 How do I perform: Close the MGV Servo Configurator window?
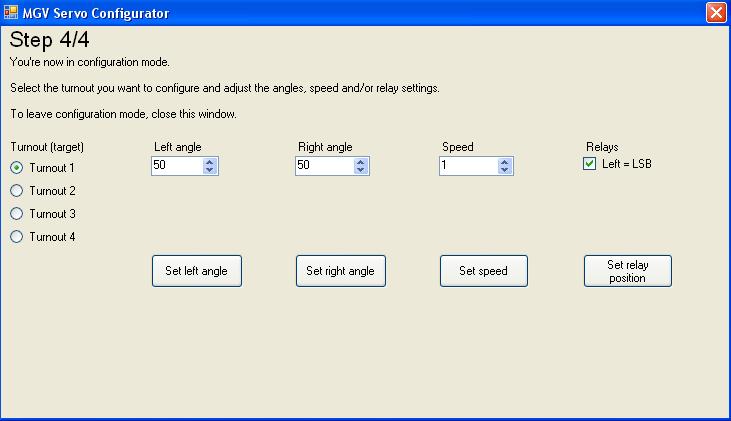point(715,13)
